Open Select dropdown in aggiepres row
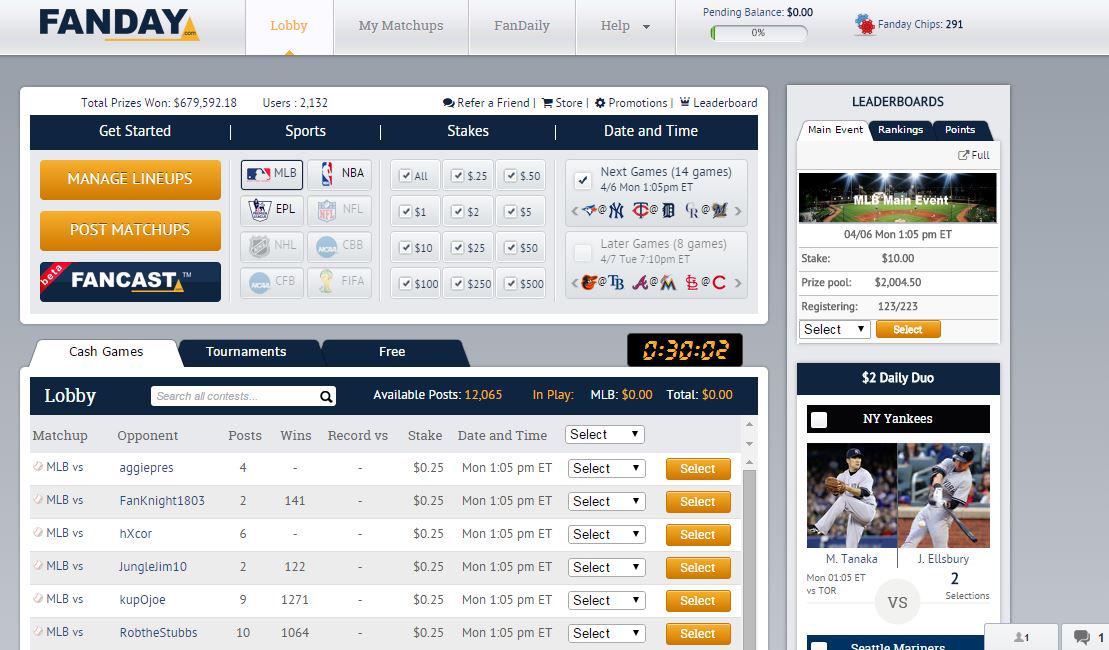This screenshot has width=1109, height=650. pos(607,468)
